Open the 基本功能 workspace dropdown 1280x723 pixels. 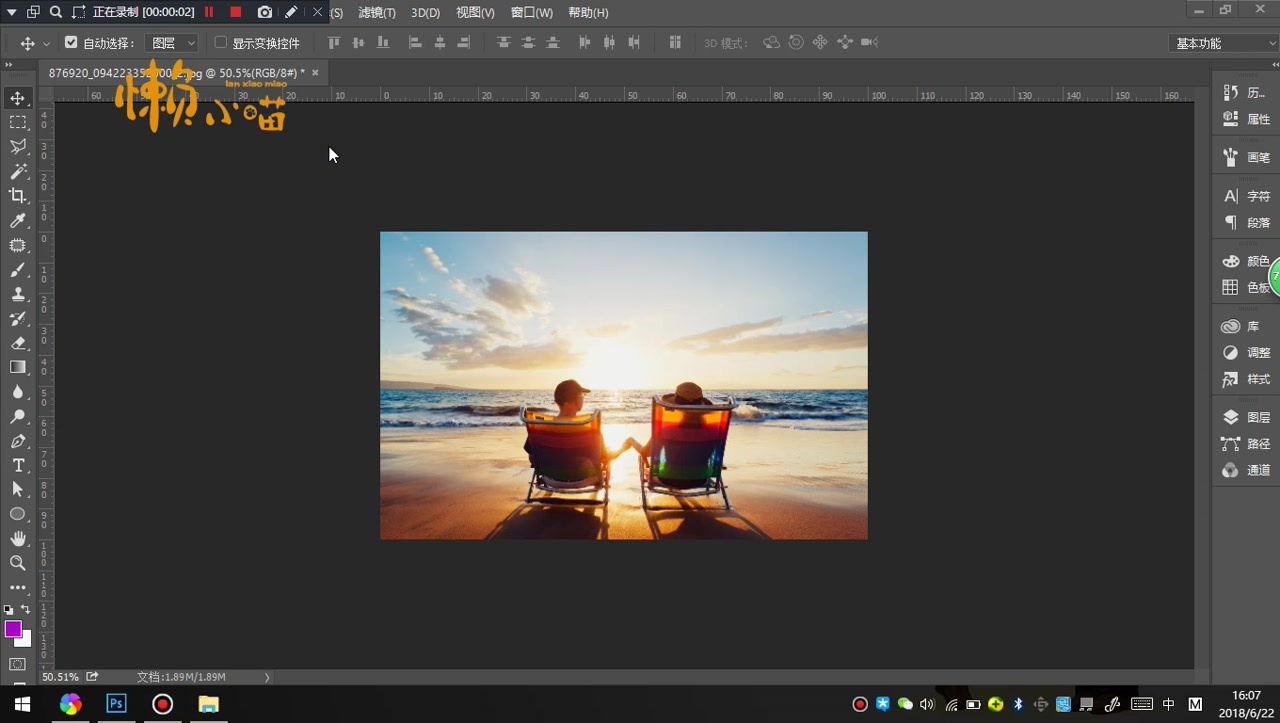tap(1222, 43)
